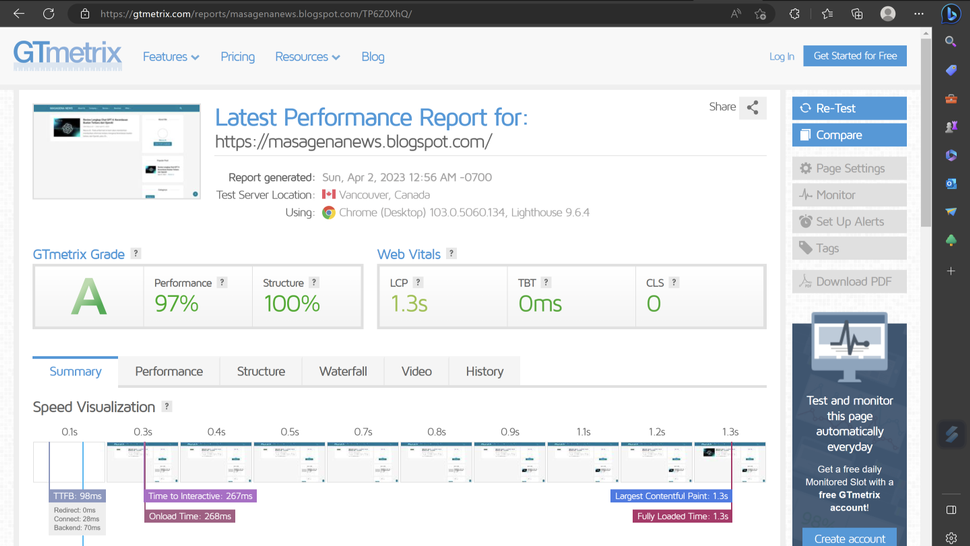Click the Log In link
Image resolution: width=970 pixels, height=546 pixels.
pyautogui.click(x=782, y=56)
